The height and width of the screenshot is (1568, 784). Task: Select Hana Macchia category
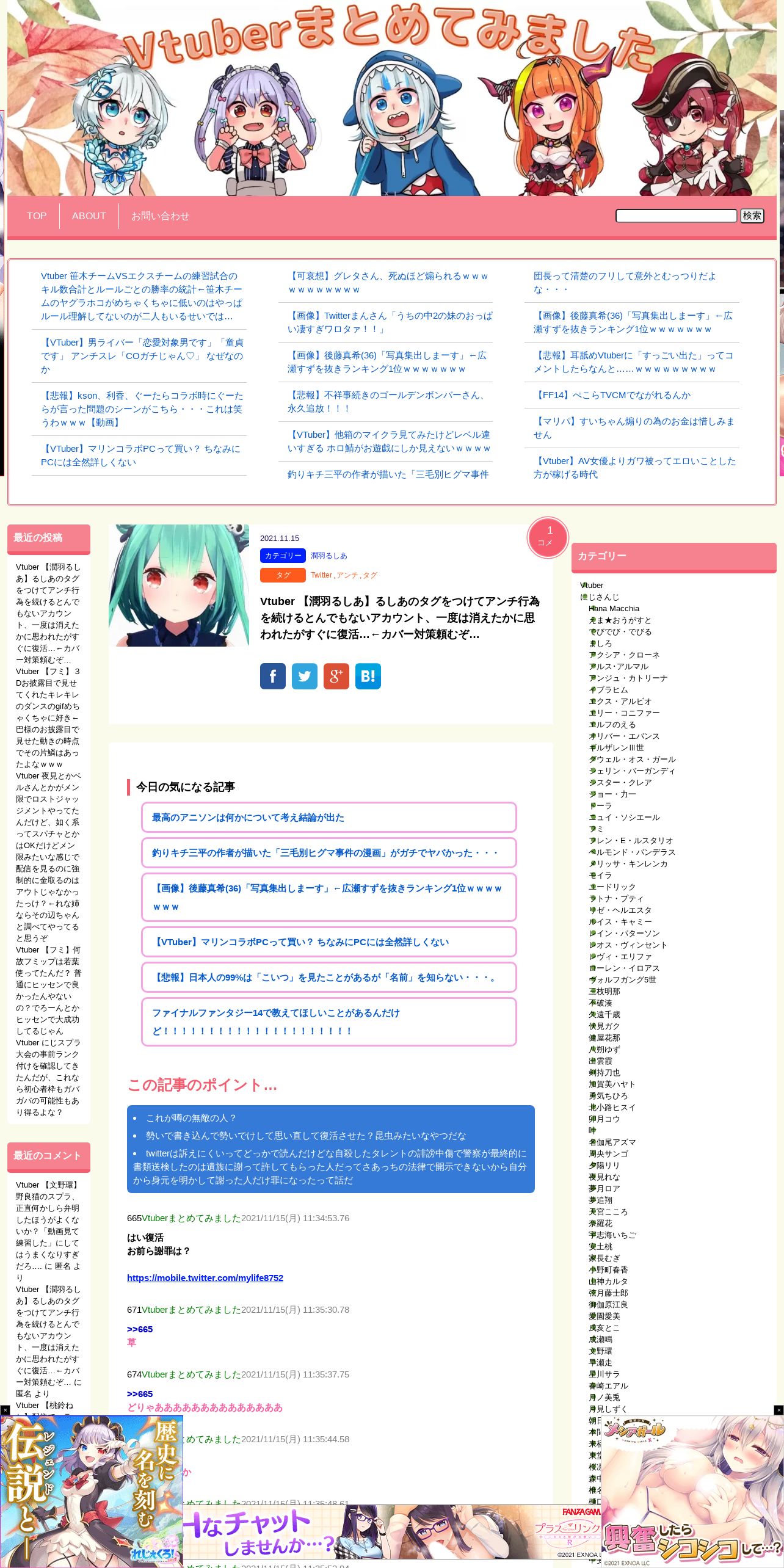[x=614, y=608]
